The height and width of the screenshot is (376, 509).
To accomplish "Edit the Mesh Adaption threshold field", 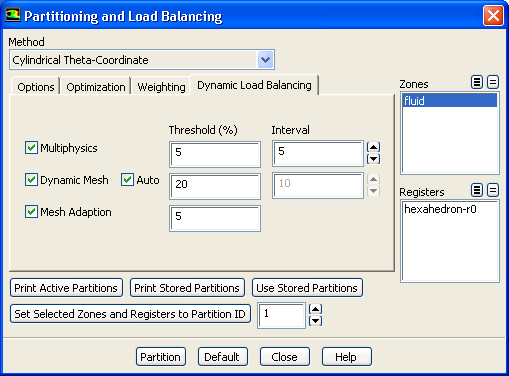I will (x=215, y=218).
